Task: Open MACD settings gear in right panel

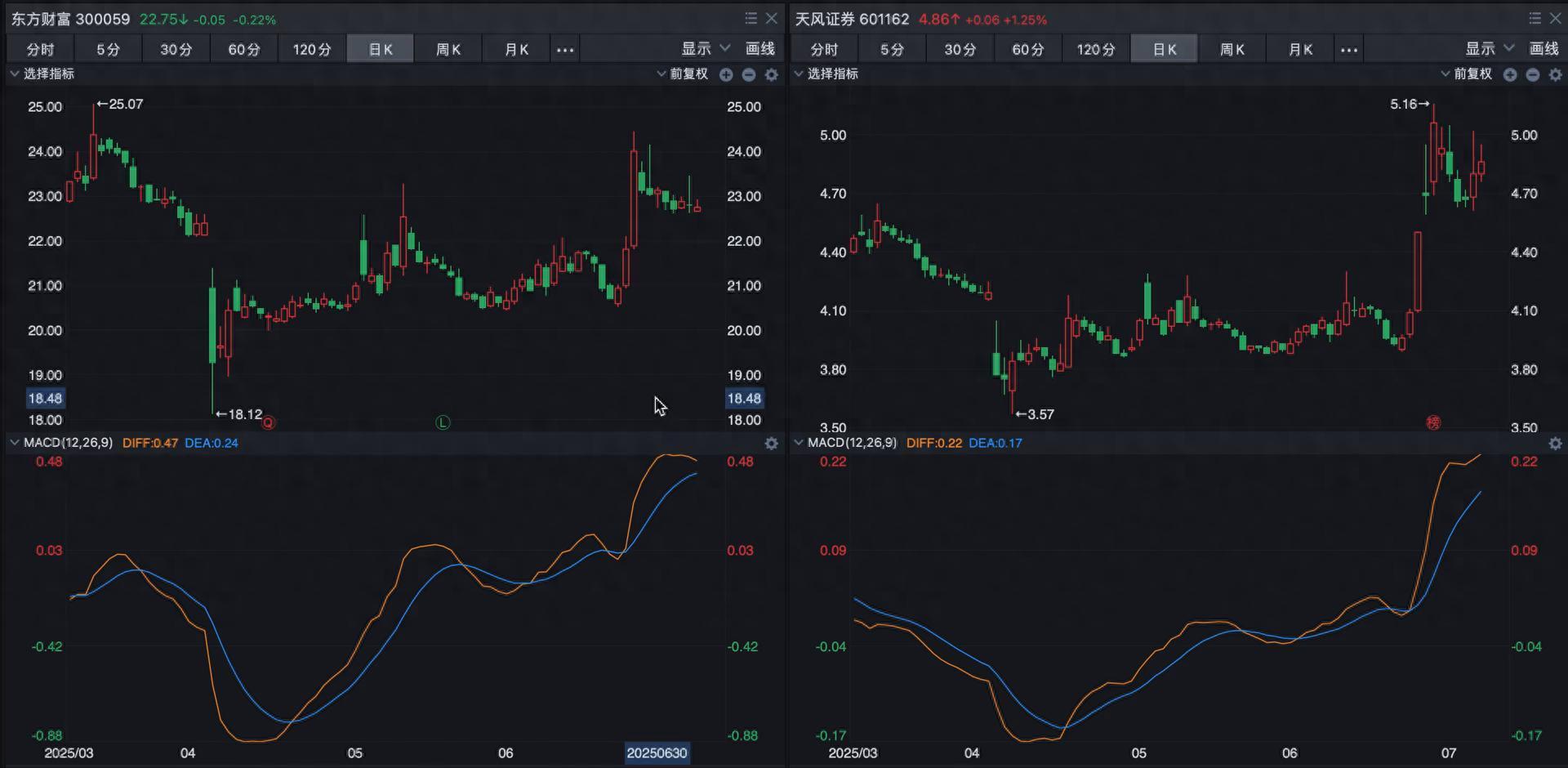Action: [1556, 443]
